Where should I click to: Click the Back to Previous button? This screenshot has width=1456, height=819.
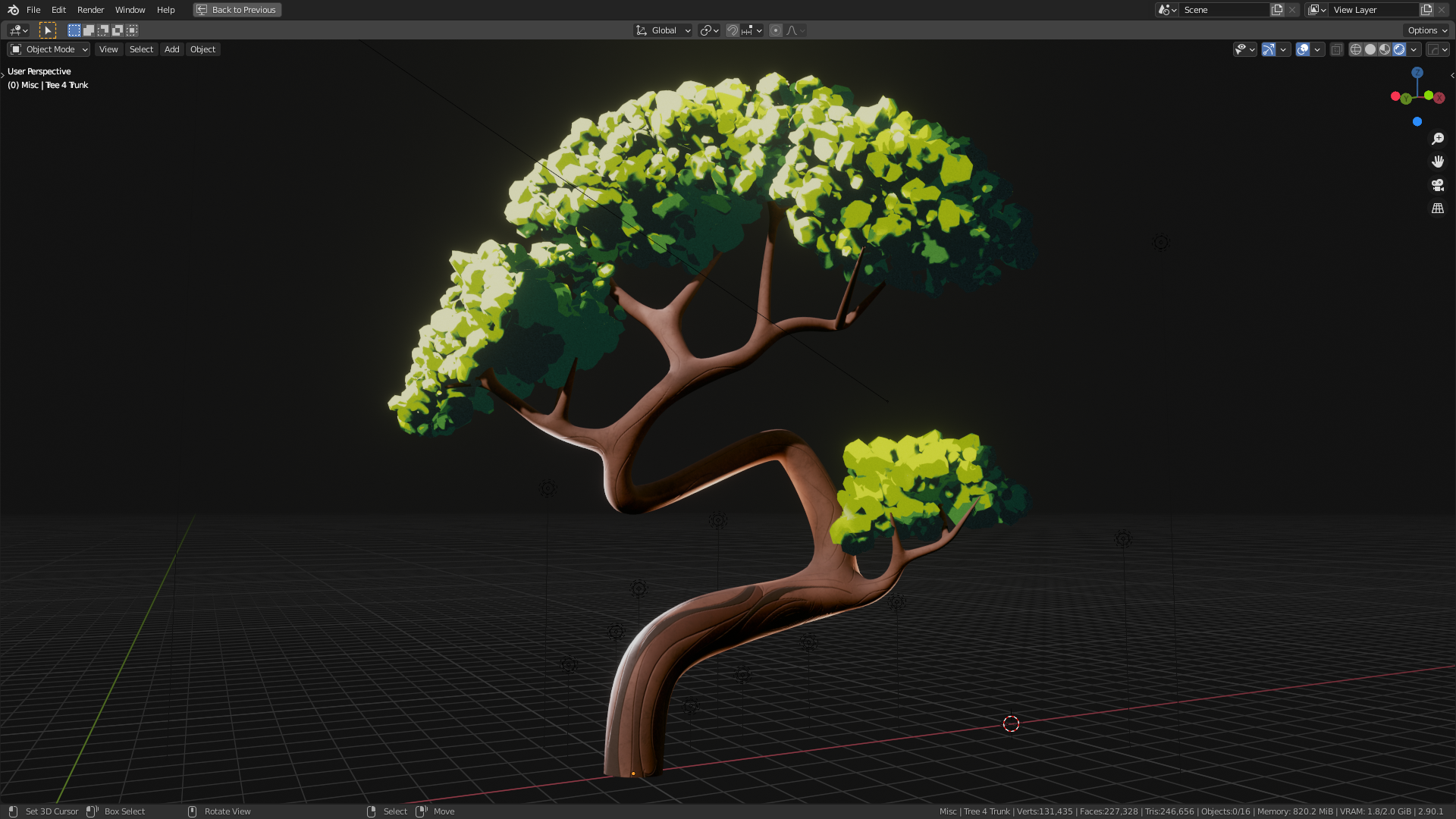pos(237,10)
